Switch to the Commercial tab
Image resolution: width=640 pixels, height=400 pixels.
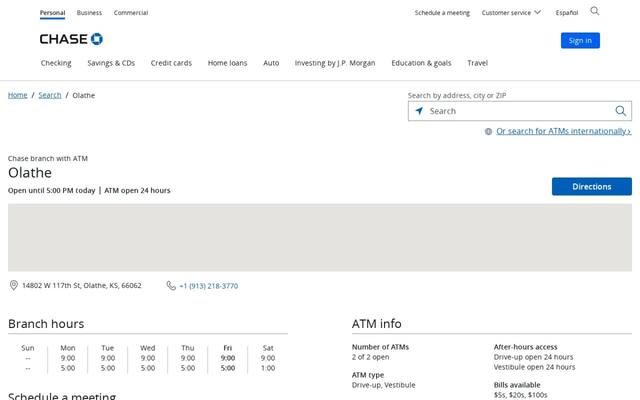131,13
